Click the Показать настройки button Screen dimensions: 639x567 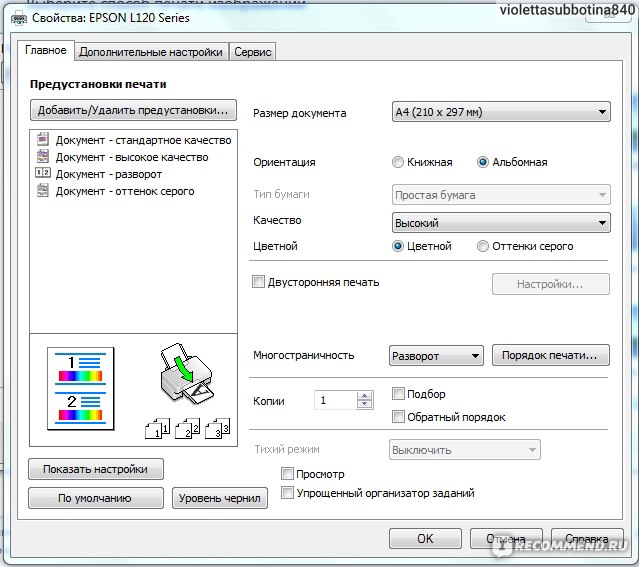coord(96,469)
